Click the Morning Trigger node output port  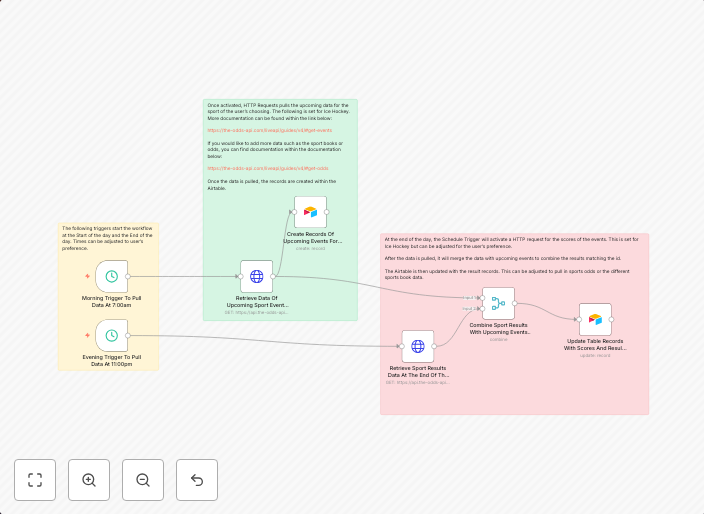coord(129,276)
